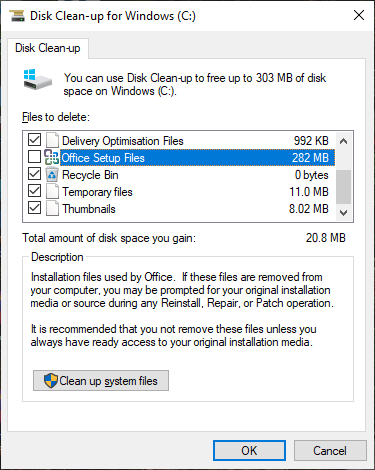Select the Disk Clean-up tab
Screen dimensions: 375x470
pos(48,48)
